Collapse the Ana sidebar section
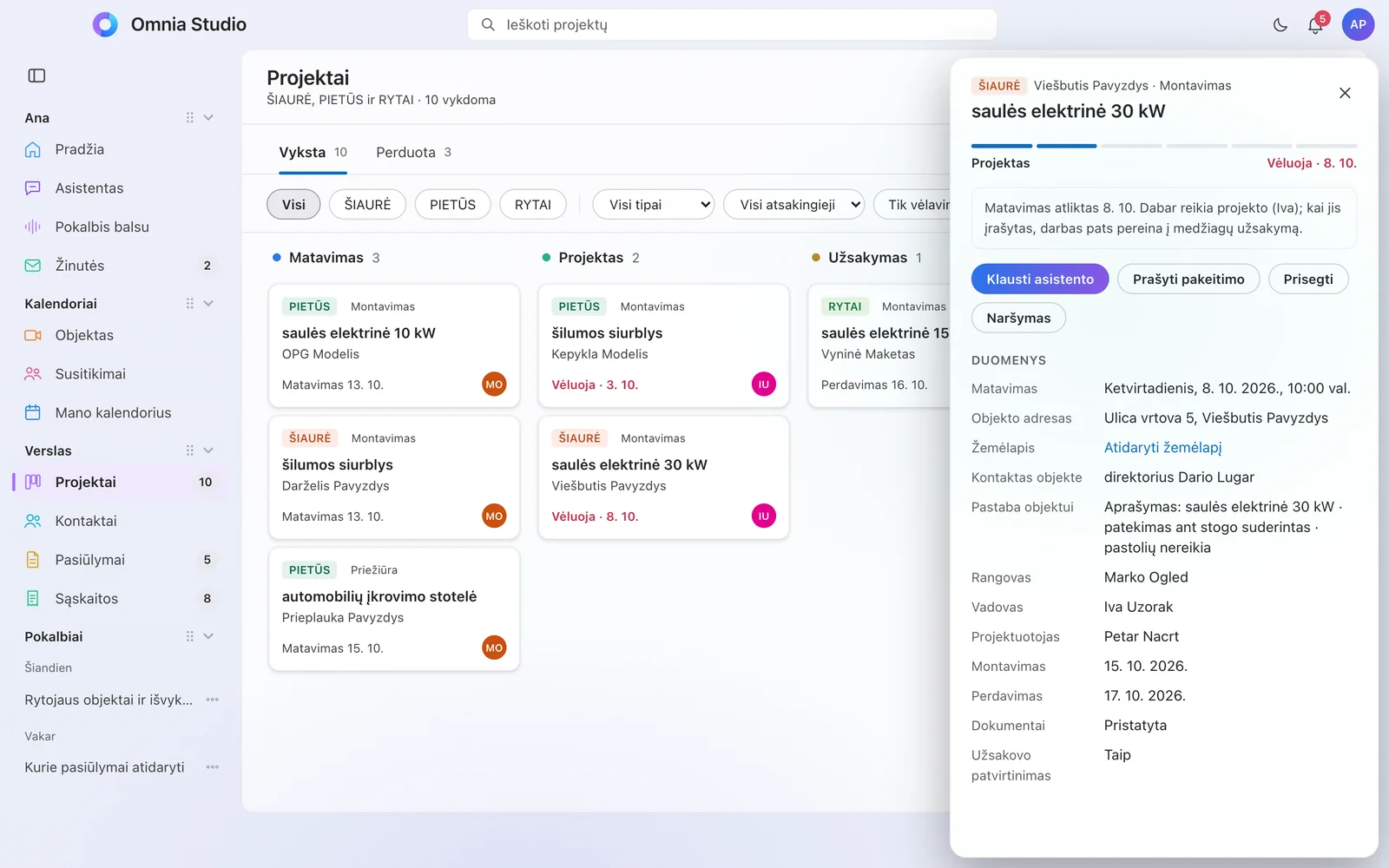This screenshot has width=1389, height=868. (x=208, y=118)
